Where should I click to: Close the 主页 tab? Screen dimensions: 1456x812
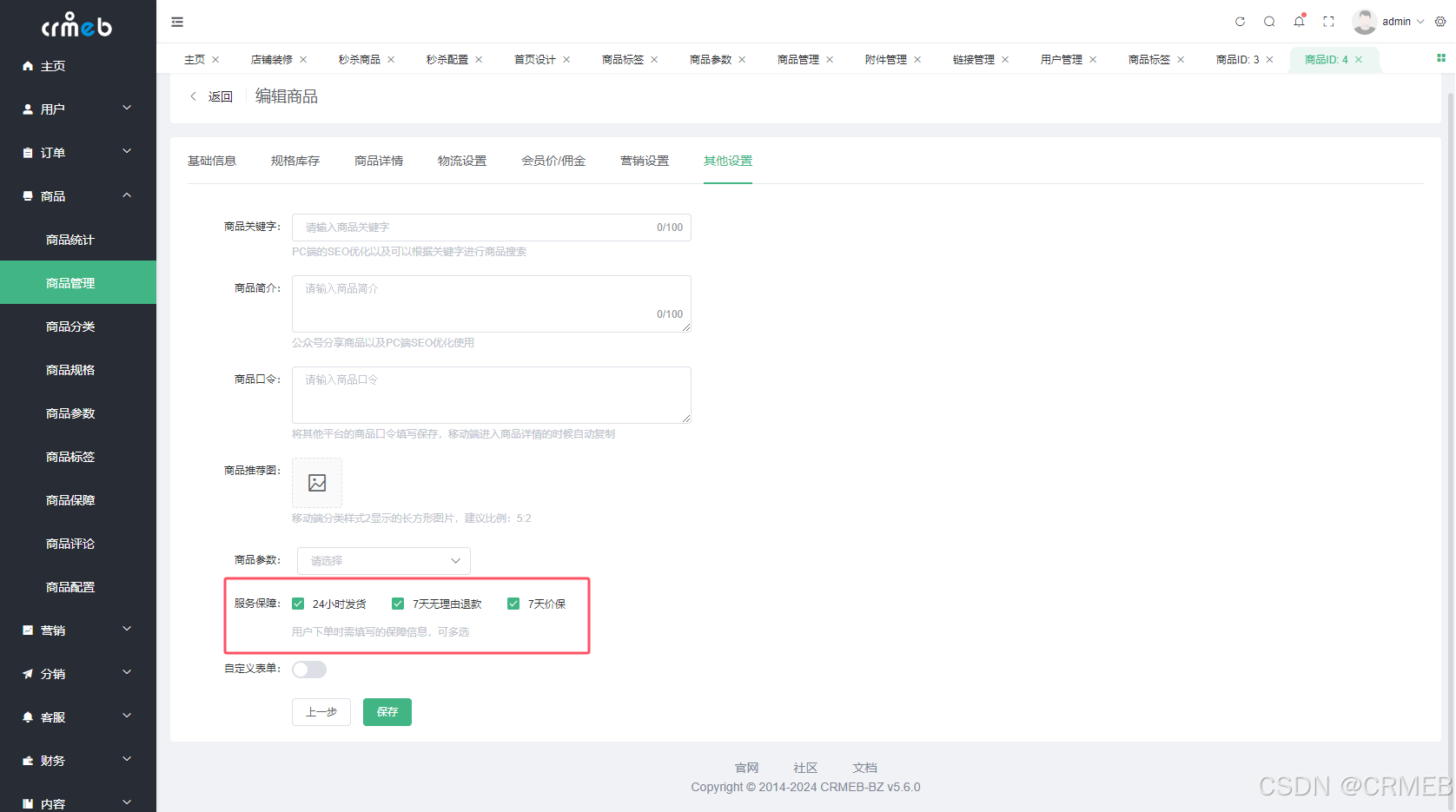click(x=215, y=60)
